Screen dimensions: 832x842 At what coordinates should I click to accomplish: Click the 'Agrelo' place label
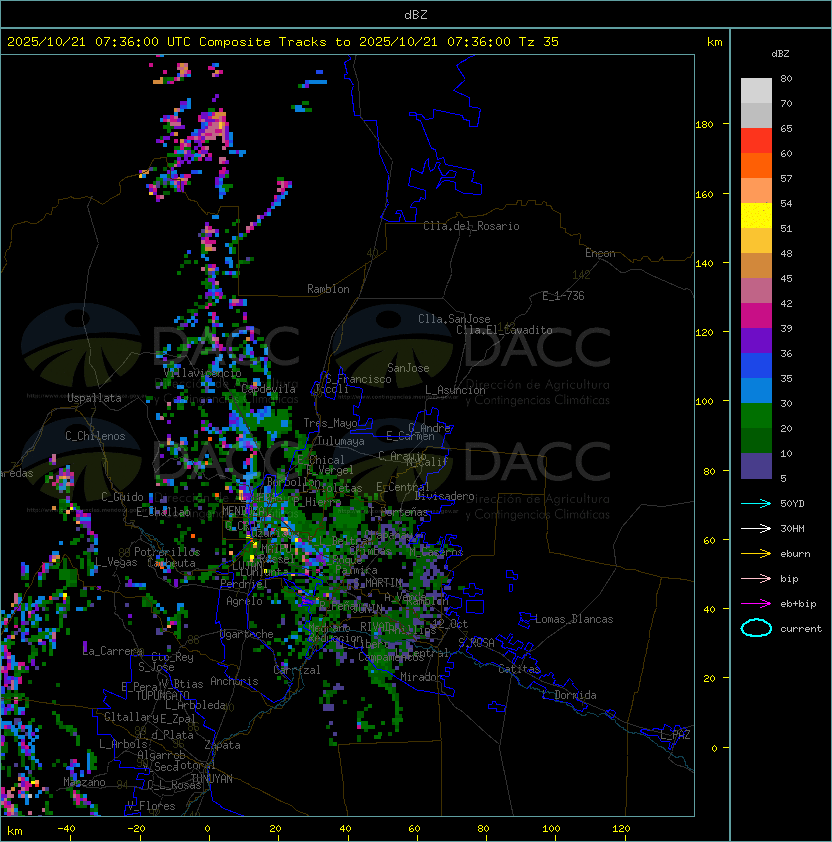click(x=244, y=601)
